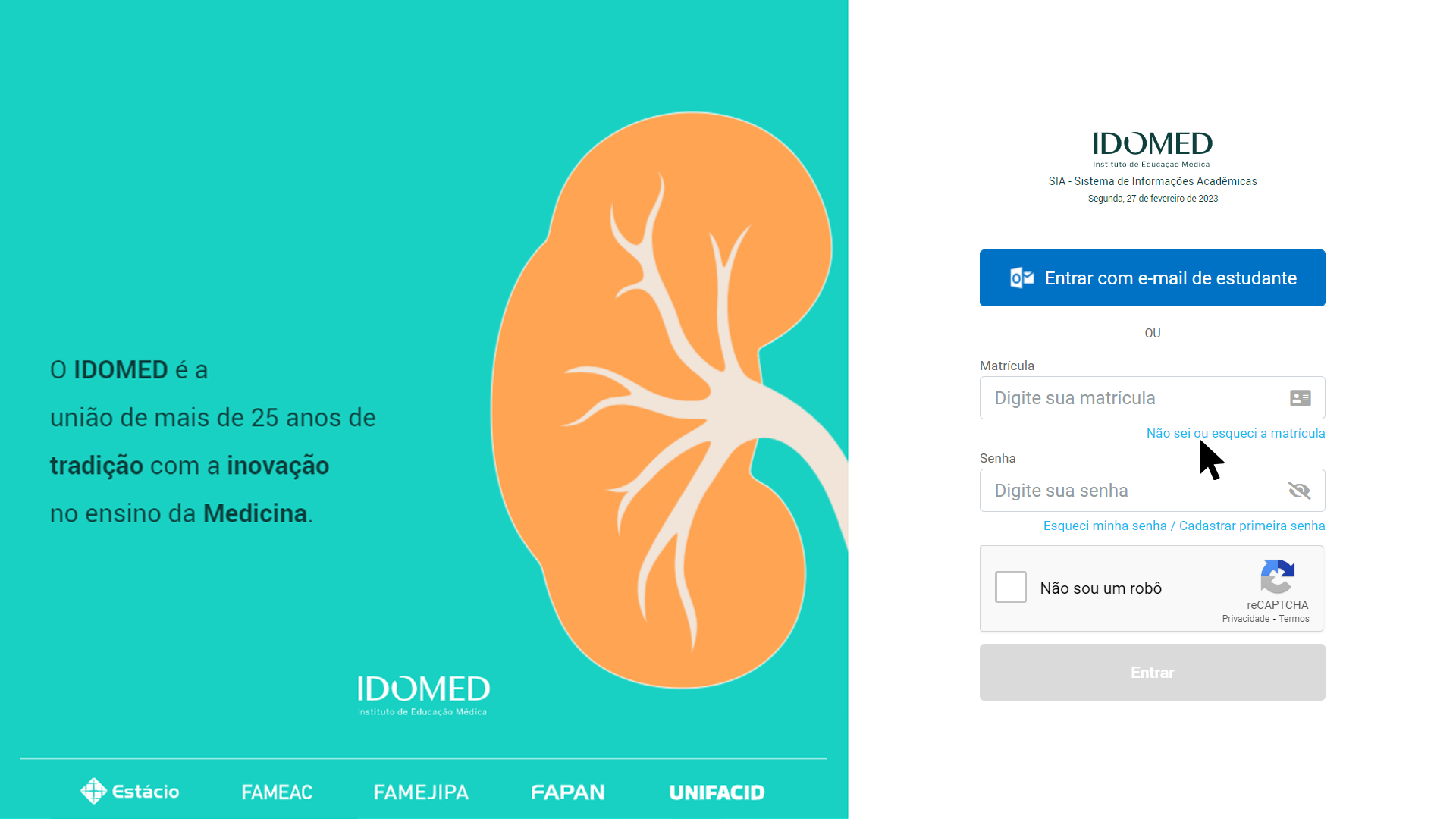Screen dimensions: 1456x819
Task: Click the FAMEJIPA logo in footer
Action: click(421, 792)
